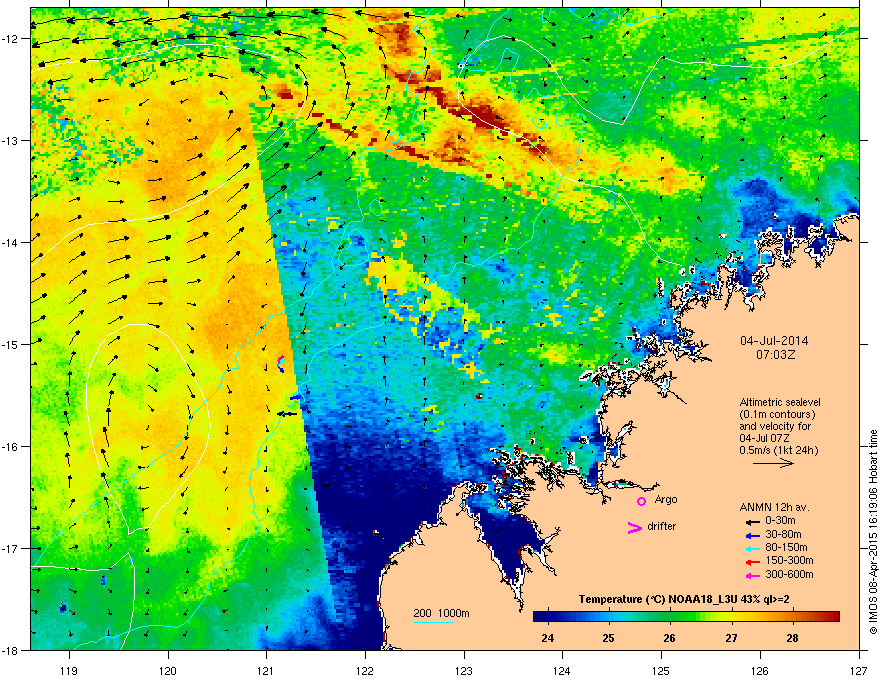Click the red 150-300m legend arrow

point(752,562)
